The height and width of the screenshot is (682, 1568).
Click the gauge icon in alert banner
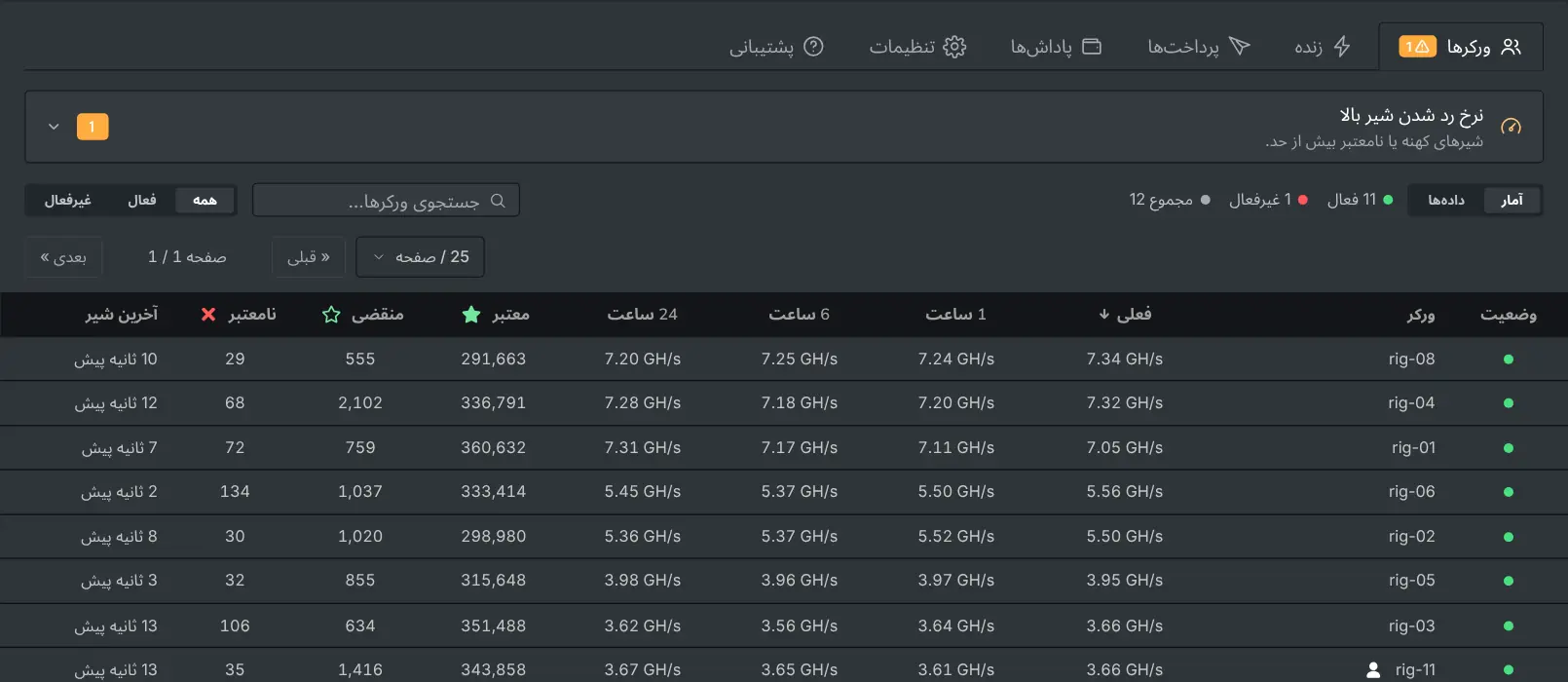point(1511,127)
